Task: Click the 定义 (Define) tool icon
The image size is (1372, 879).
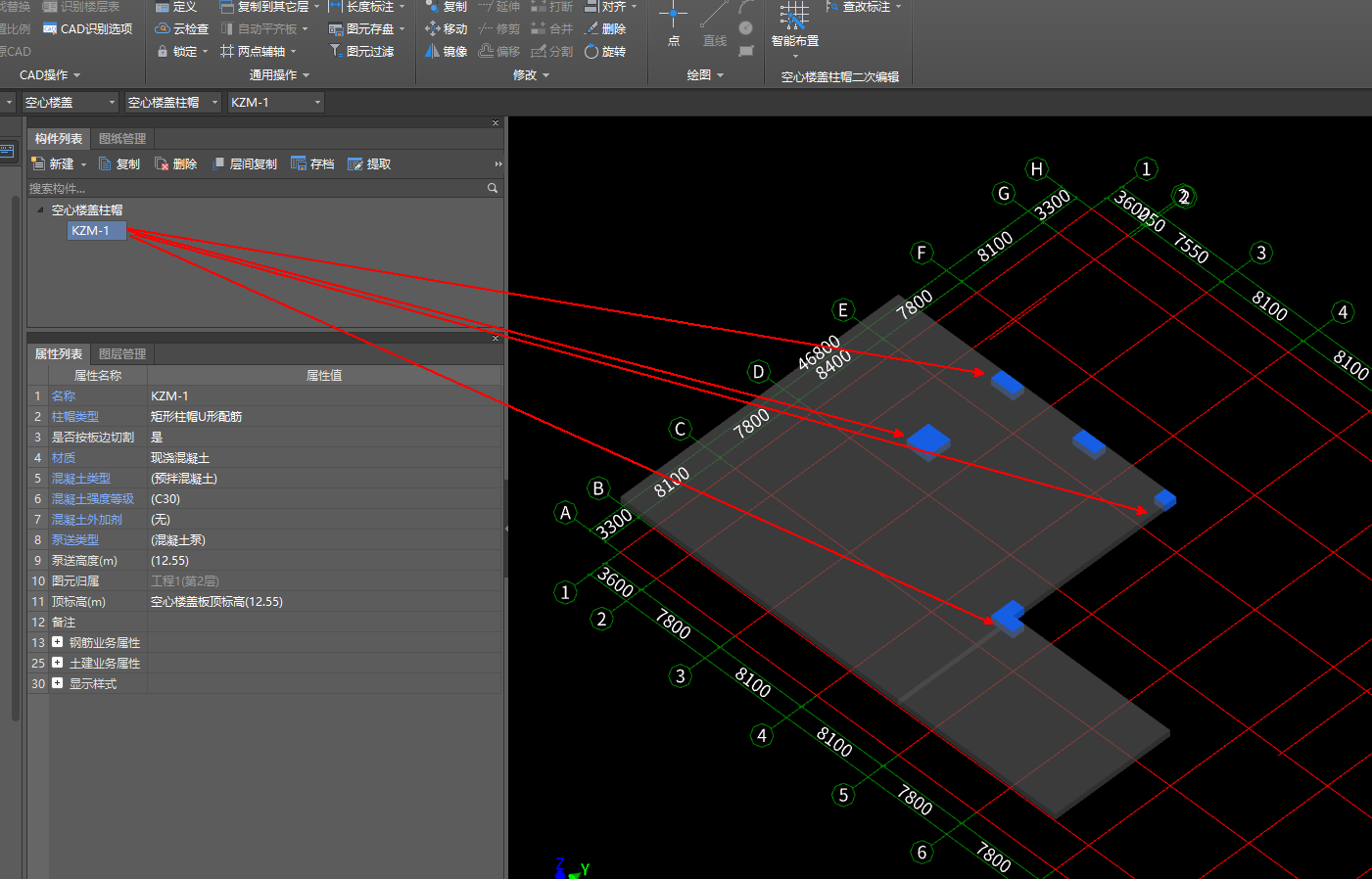Action: [163, 7]
